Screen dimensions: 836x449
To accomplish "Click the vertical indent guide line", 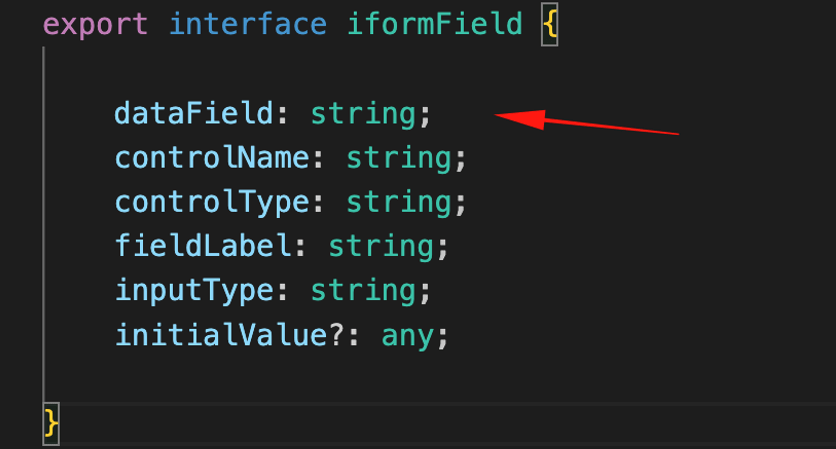I will [x=44, y=224].
